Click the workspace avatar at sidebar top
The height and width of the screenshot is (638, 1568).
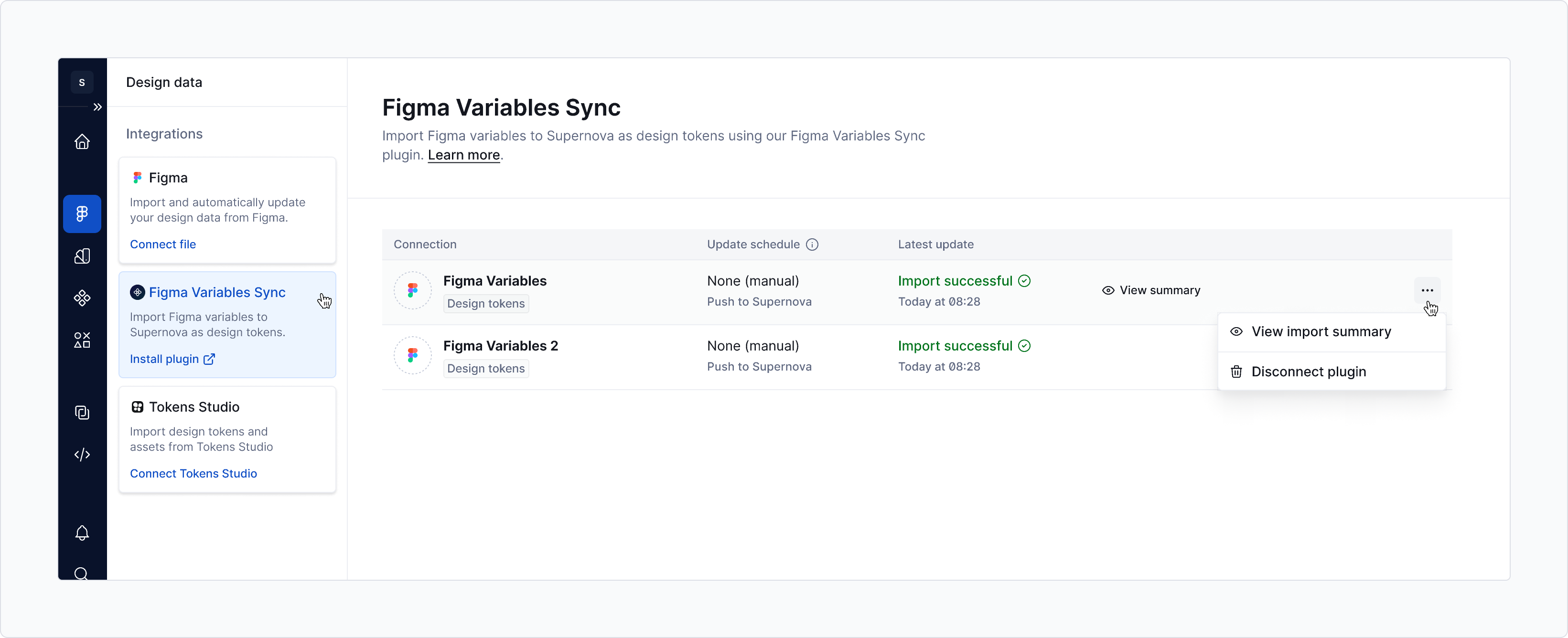coord(82,82)
